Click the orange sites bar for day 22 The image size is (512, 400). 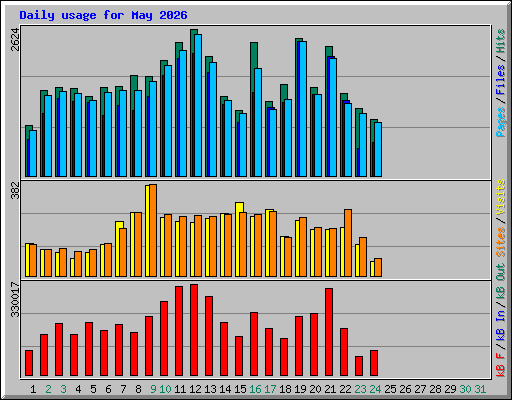point(348,243)
